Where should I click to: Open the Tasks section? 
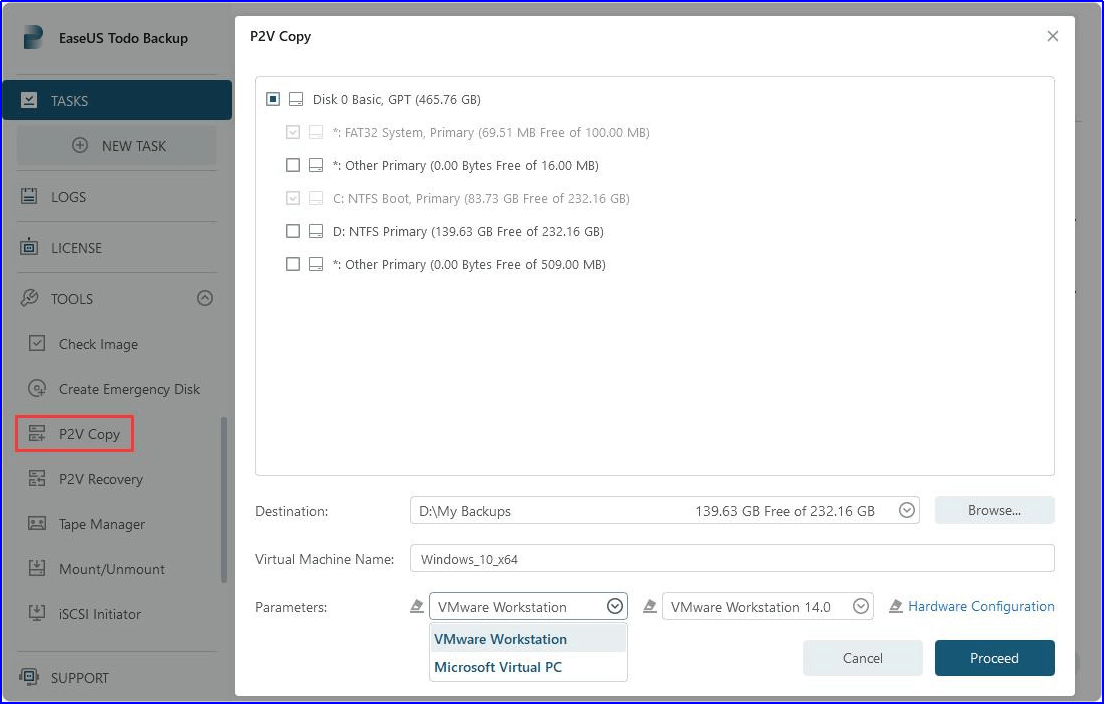click(117, 100)
